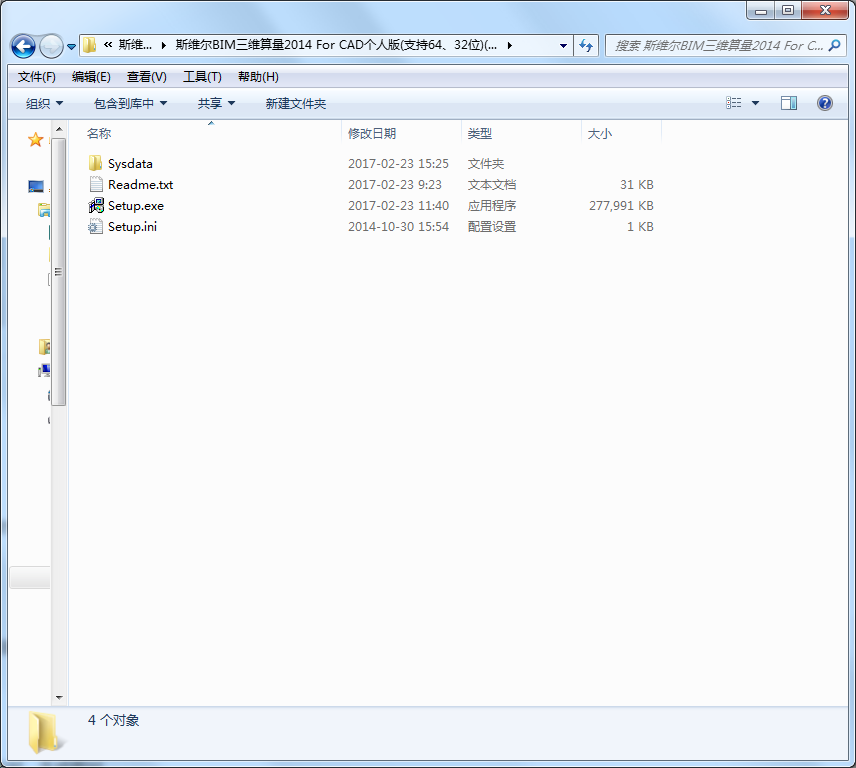Screen dimensions: 856x768
Task: Toggle the preview pane
Action: pos(789,102)
